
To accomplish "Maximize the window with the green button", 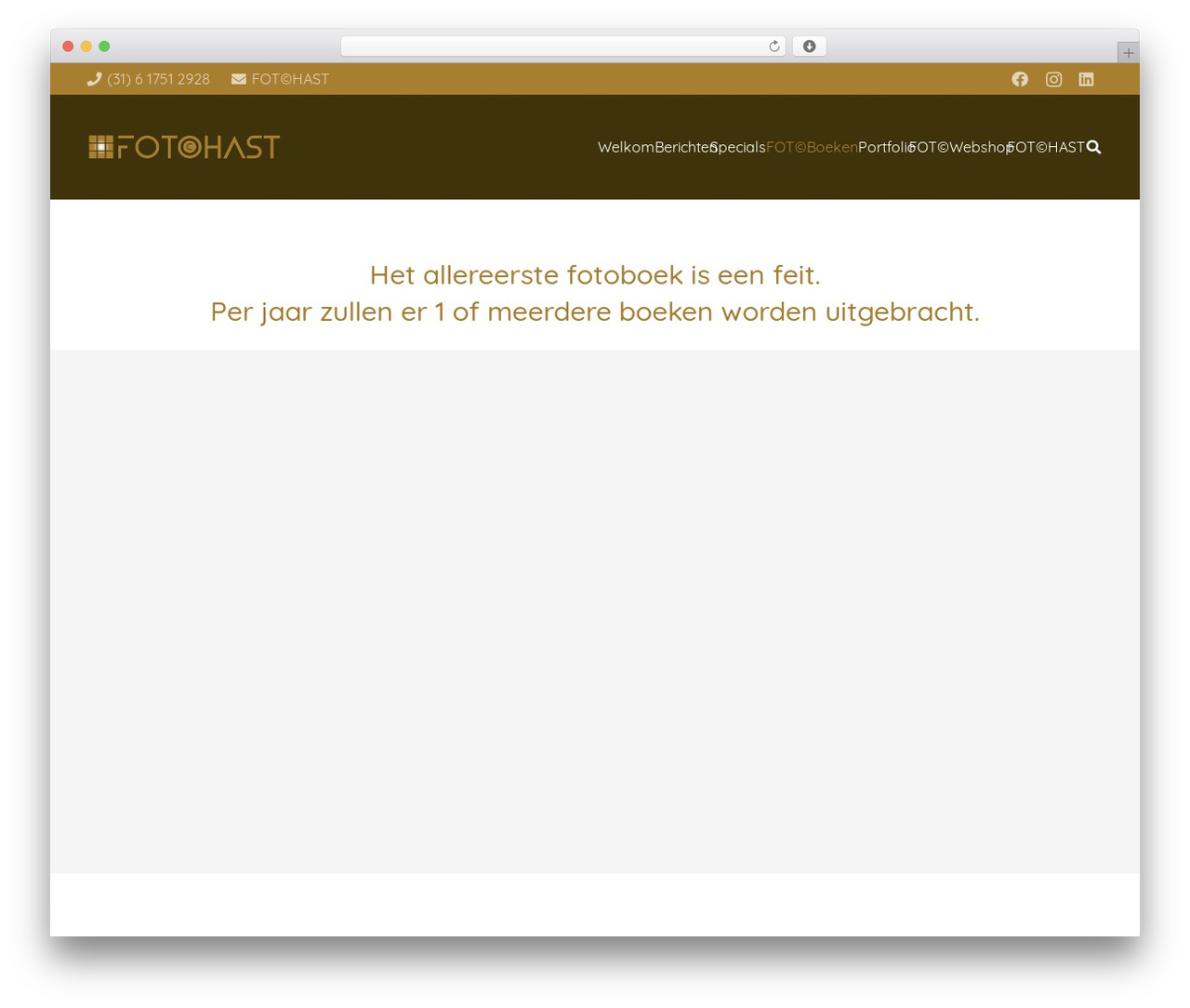I will tap(104, 46).
